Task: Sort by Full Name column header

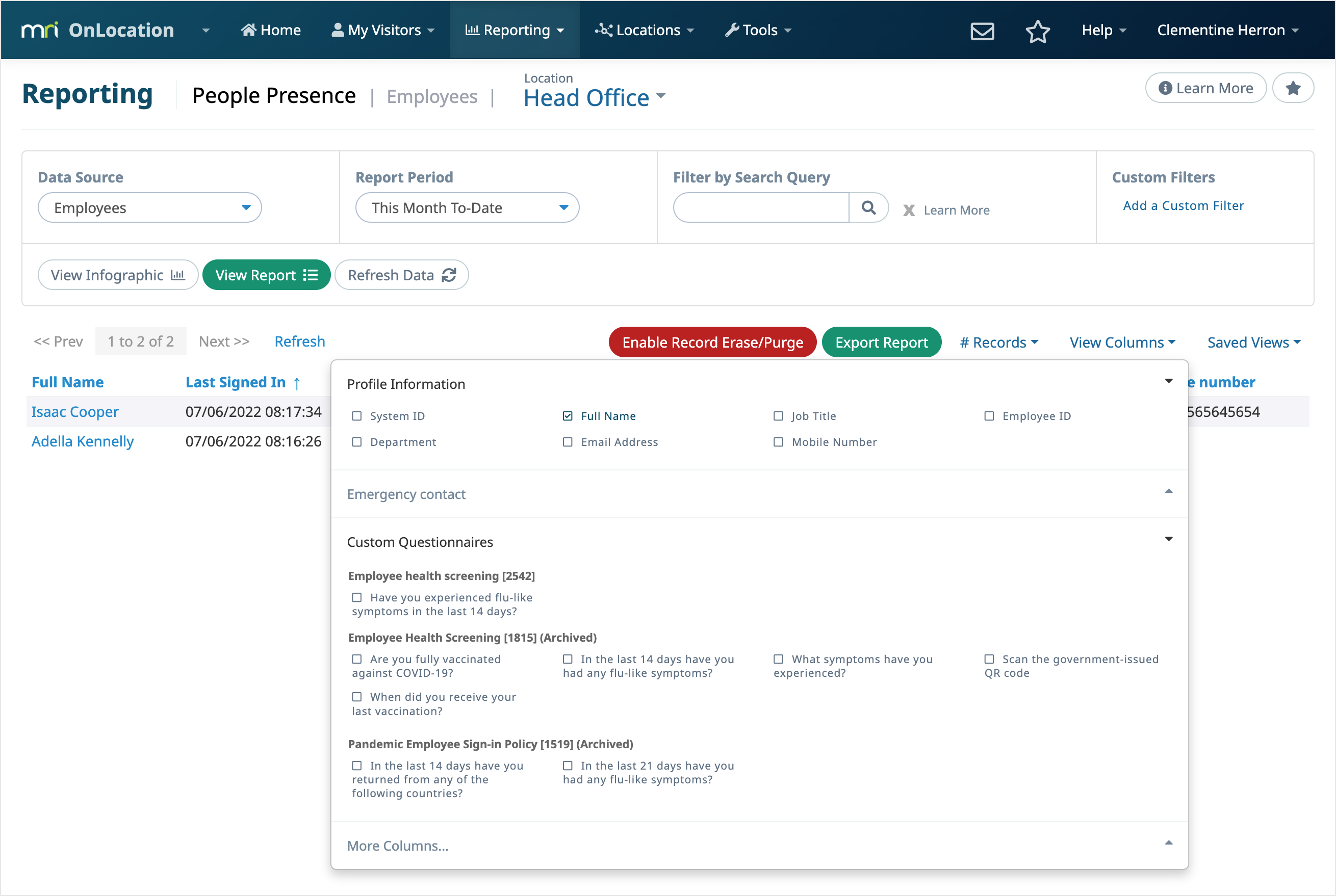Action: click(x=67, y=382)
